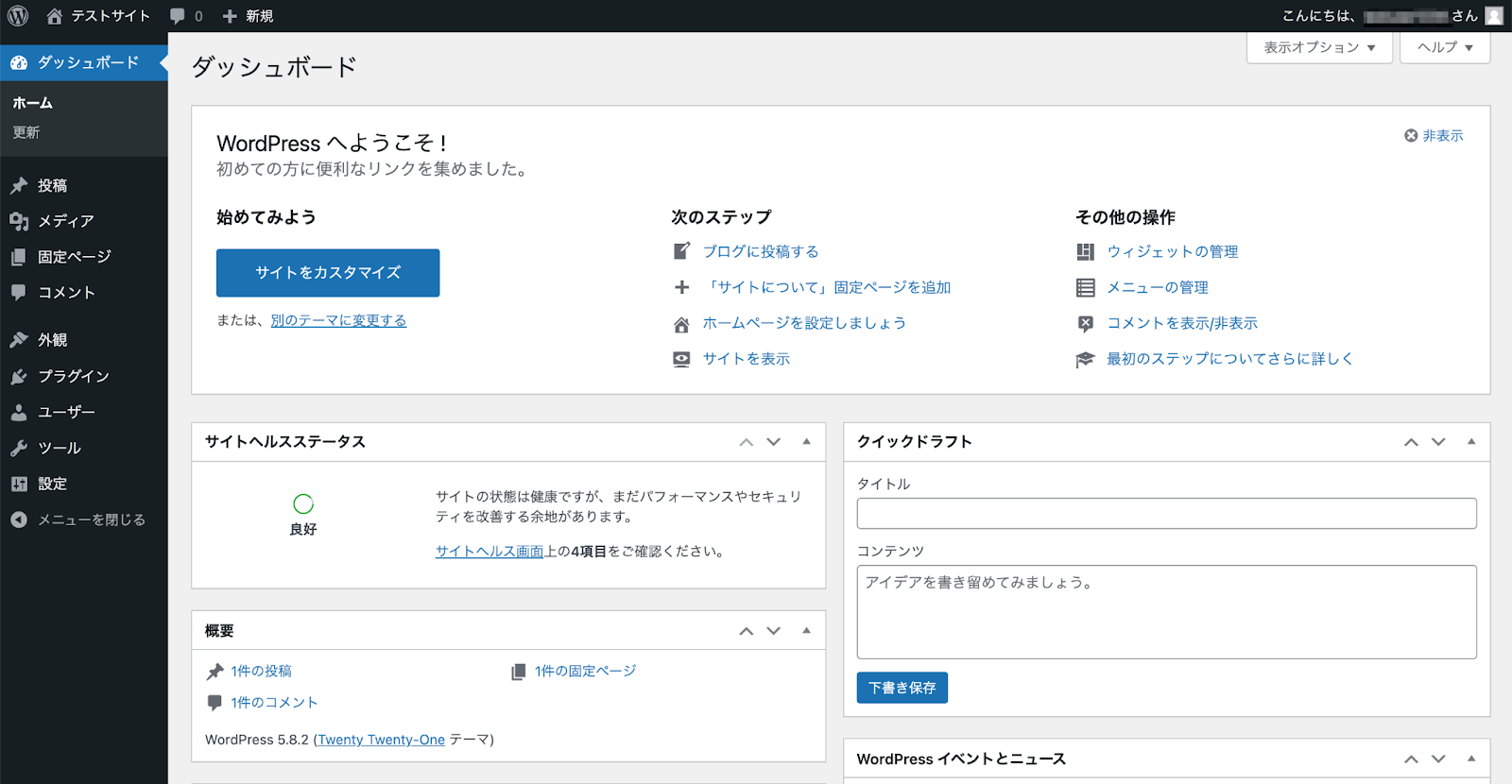This screenshot has height=784, width=1512.
Task: Click the graduation cap icon beside 最初のステップ
Action: 1085,360
